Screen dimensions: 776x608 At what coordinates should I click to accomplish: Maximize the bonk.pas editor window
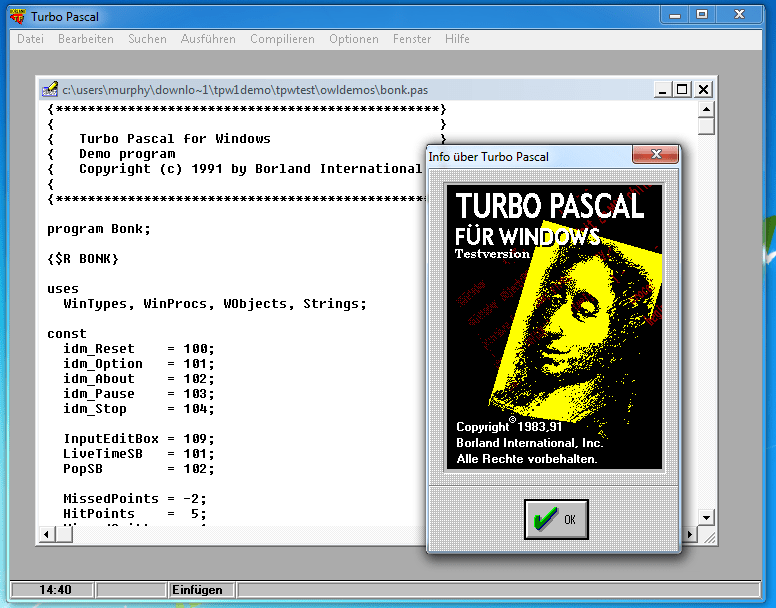tap(682, 90)
